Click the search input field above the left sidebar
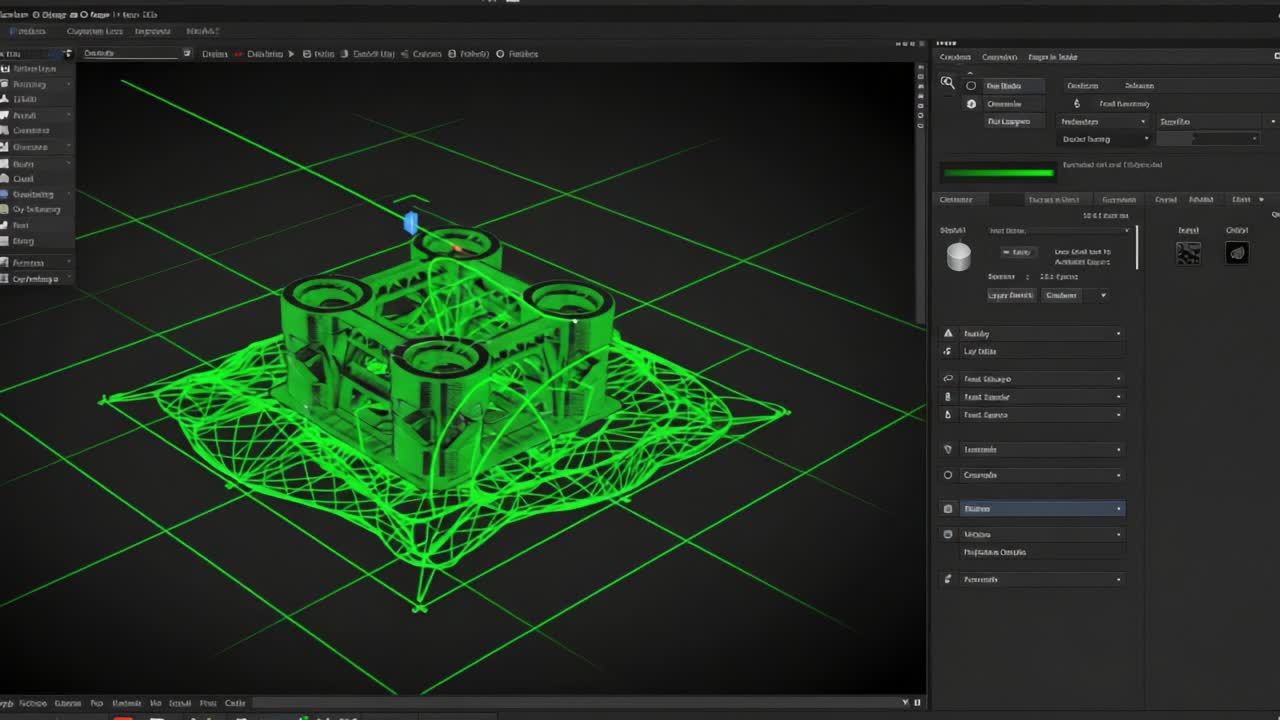This screenshot has height=720, width=1280. click(x=135, y=53)
